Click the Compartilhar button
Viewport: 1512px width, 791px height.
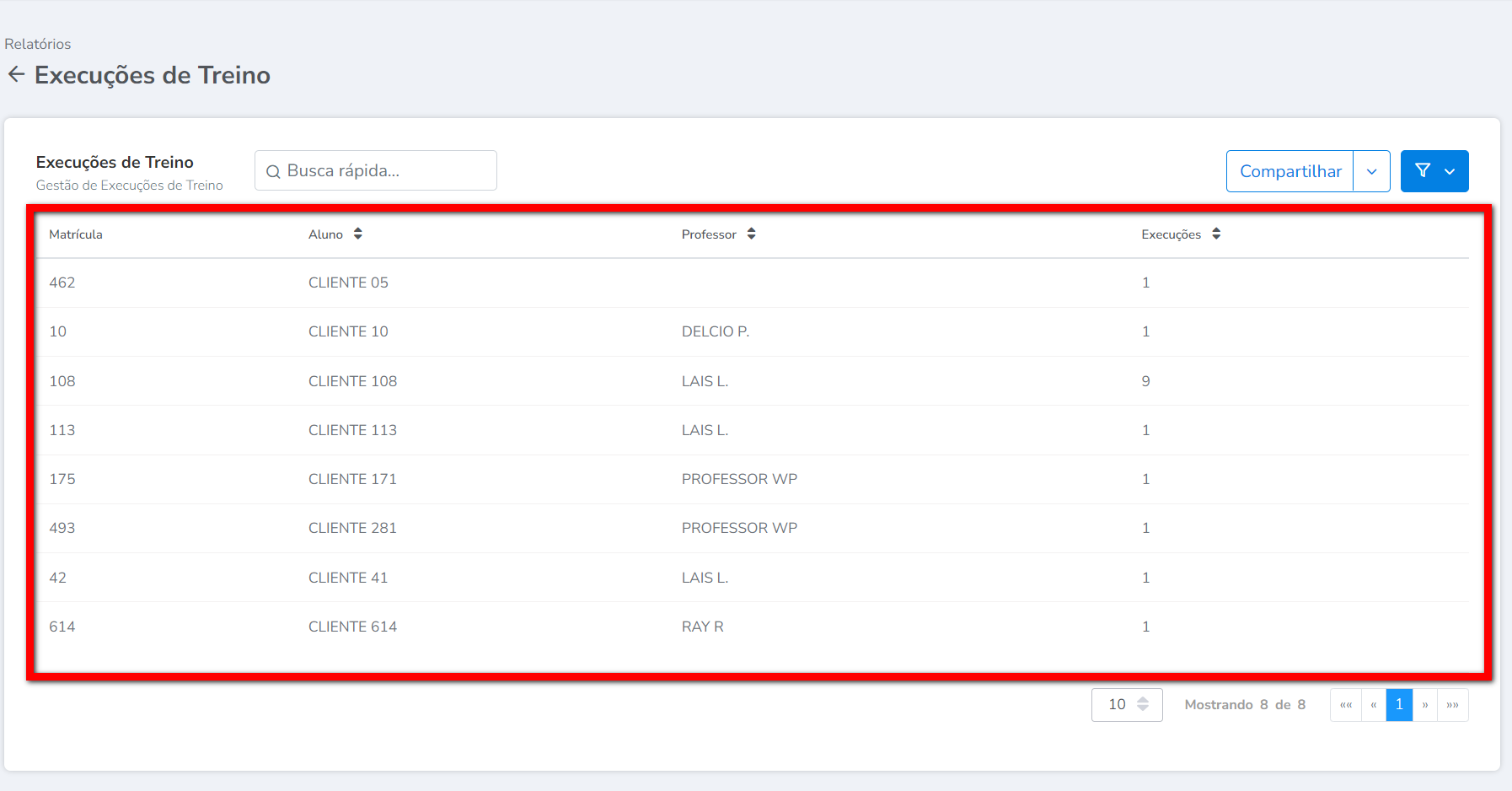[1289, 171]
